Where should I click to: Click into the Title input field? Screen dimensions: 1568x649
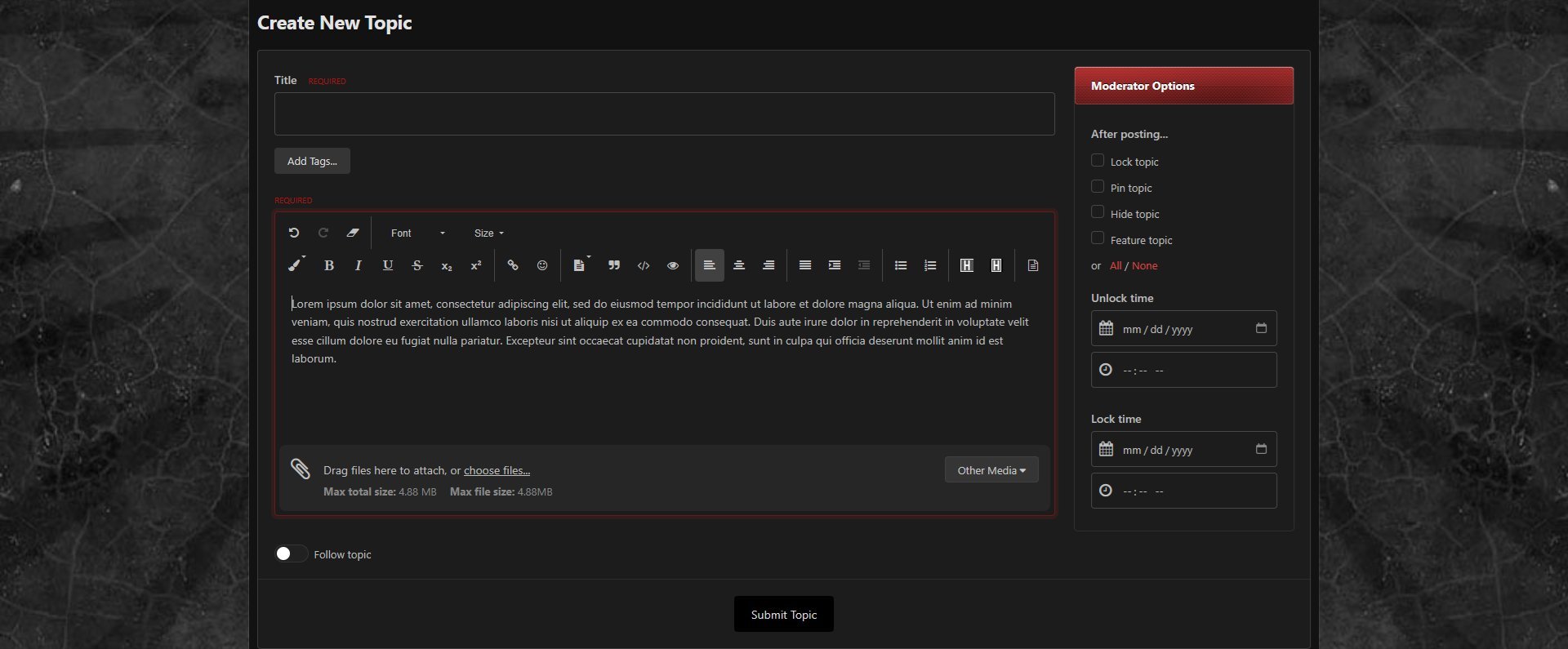(x=664, y=114)
